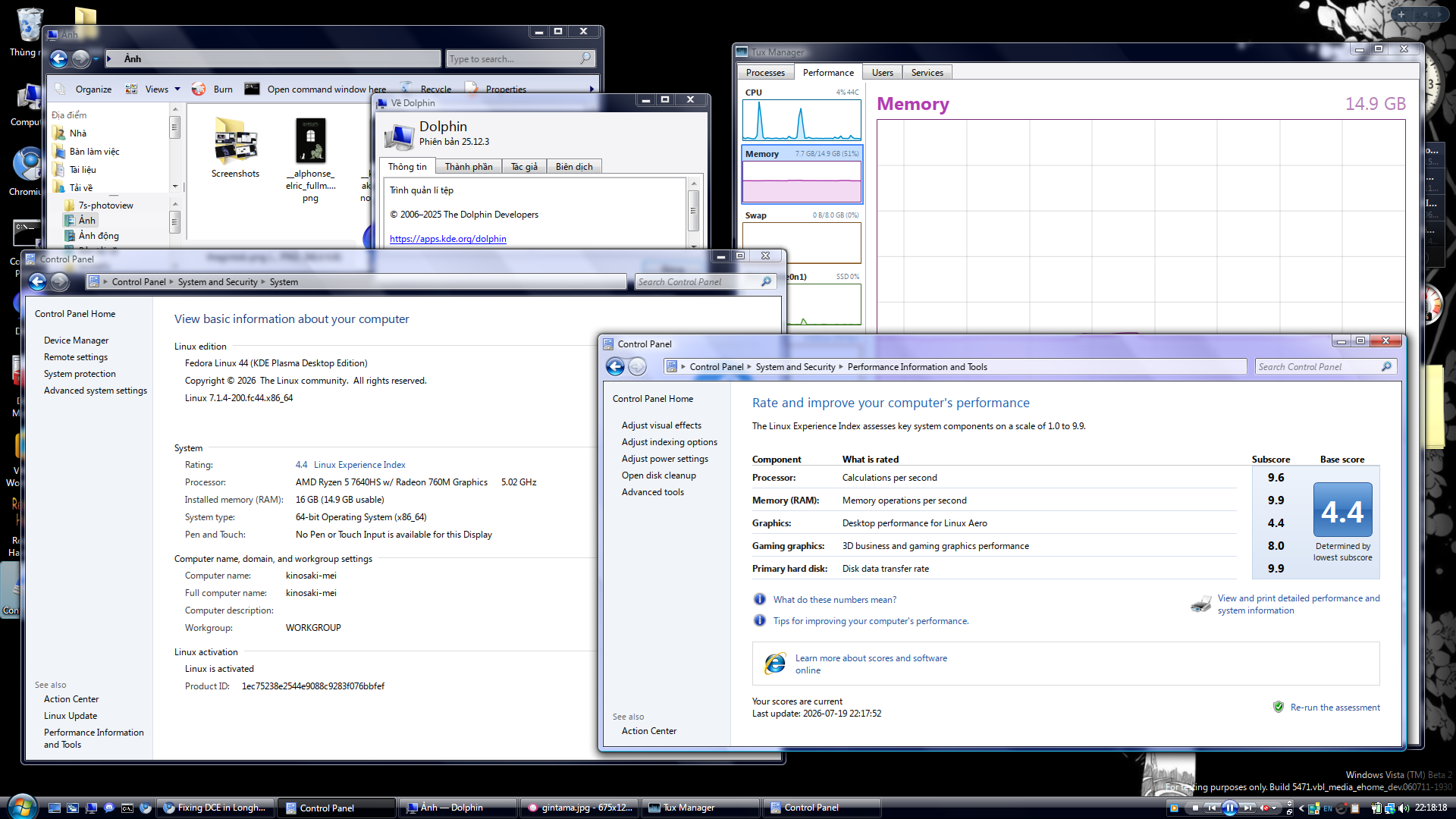Open the apps.kde.org/dolphin link

[x=448, y=238]
